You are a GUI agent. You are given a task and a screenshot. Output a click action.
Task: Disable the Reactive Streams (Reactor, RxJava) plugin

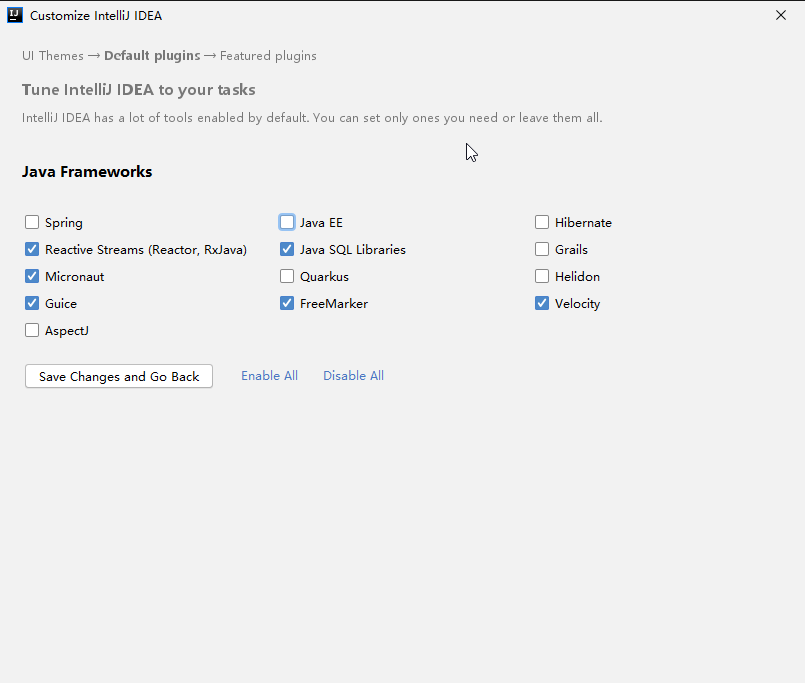pyautogui.click(x=31, y=249)
